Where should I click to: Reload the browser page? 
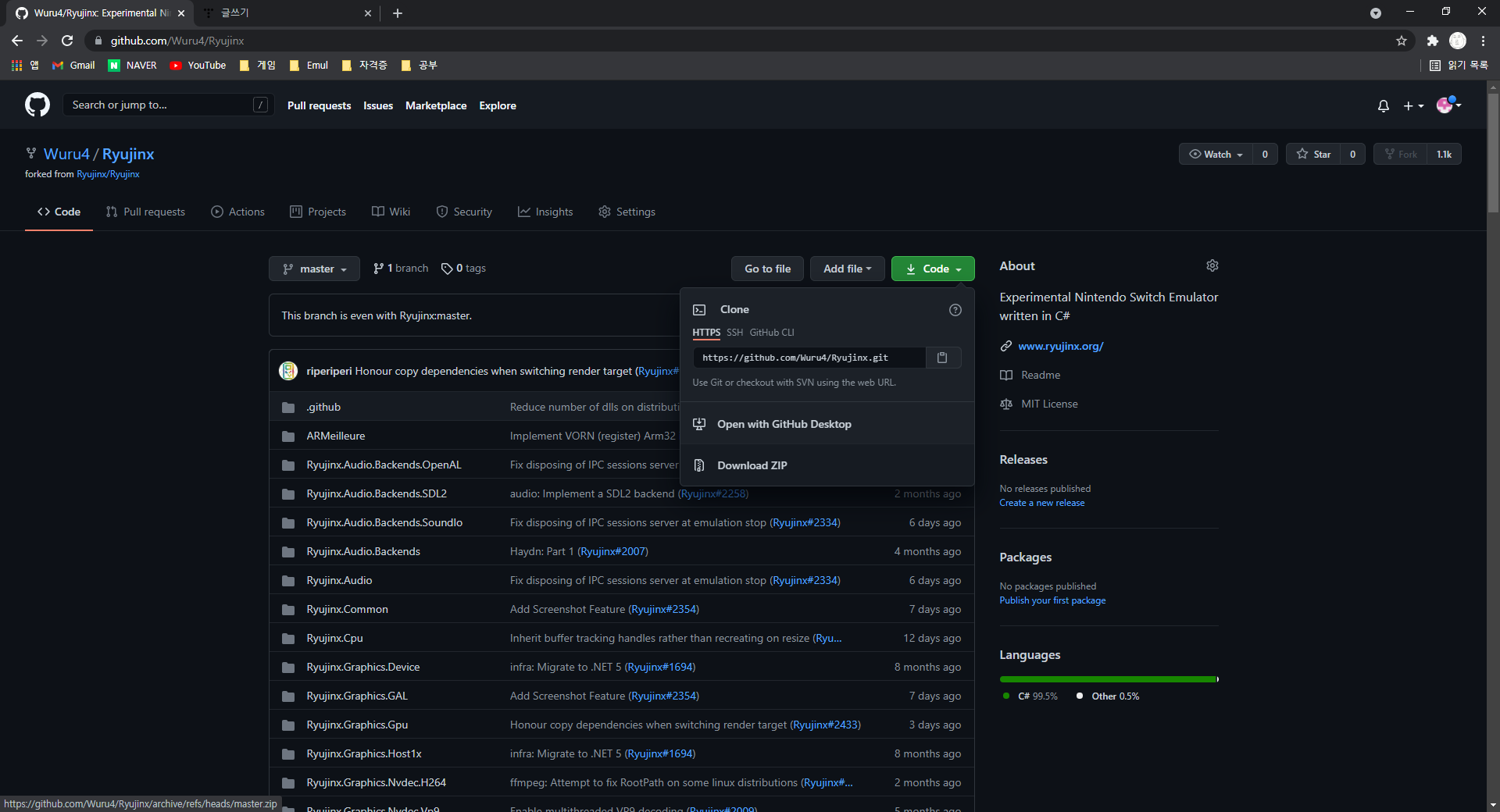[x=67, y=41]
